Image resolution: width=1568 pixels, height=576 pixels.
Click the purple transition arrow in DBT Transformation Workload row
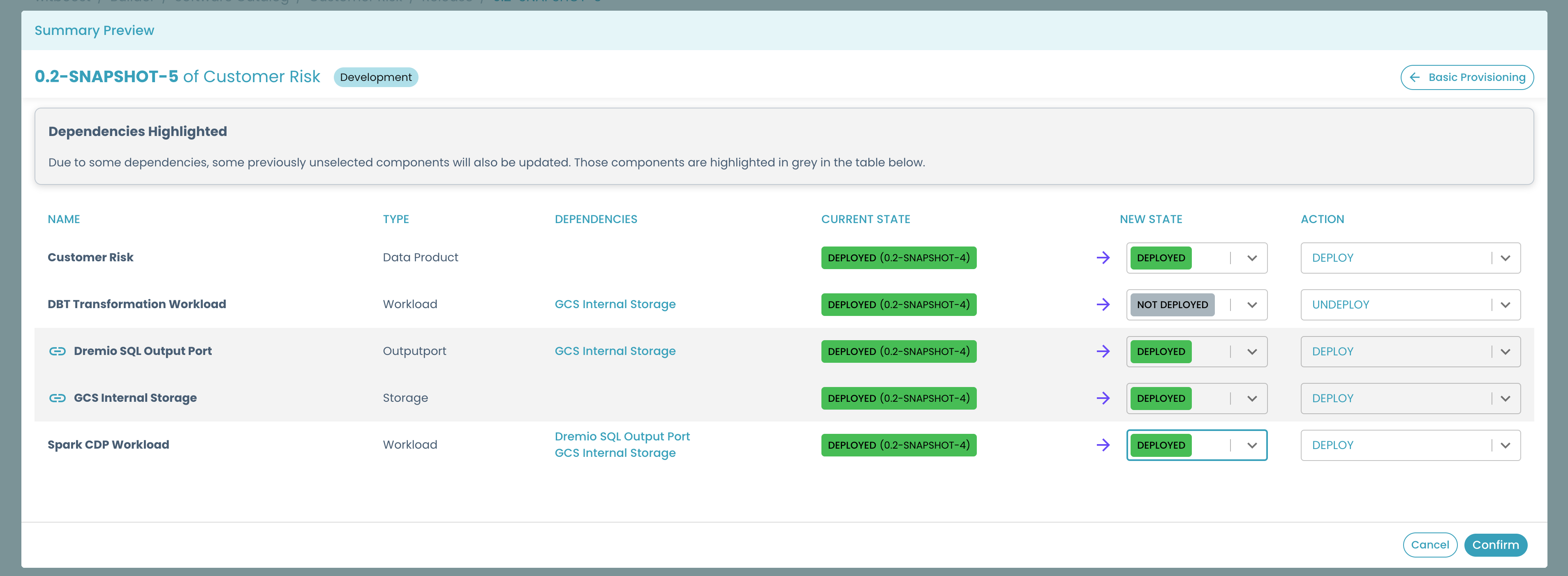point(1103,305)
